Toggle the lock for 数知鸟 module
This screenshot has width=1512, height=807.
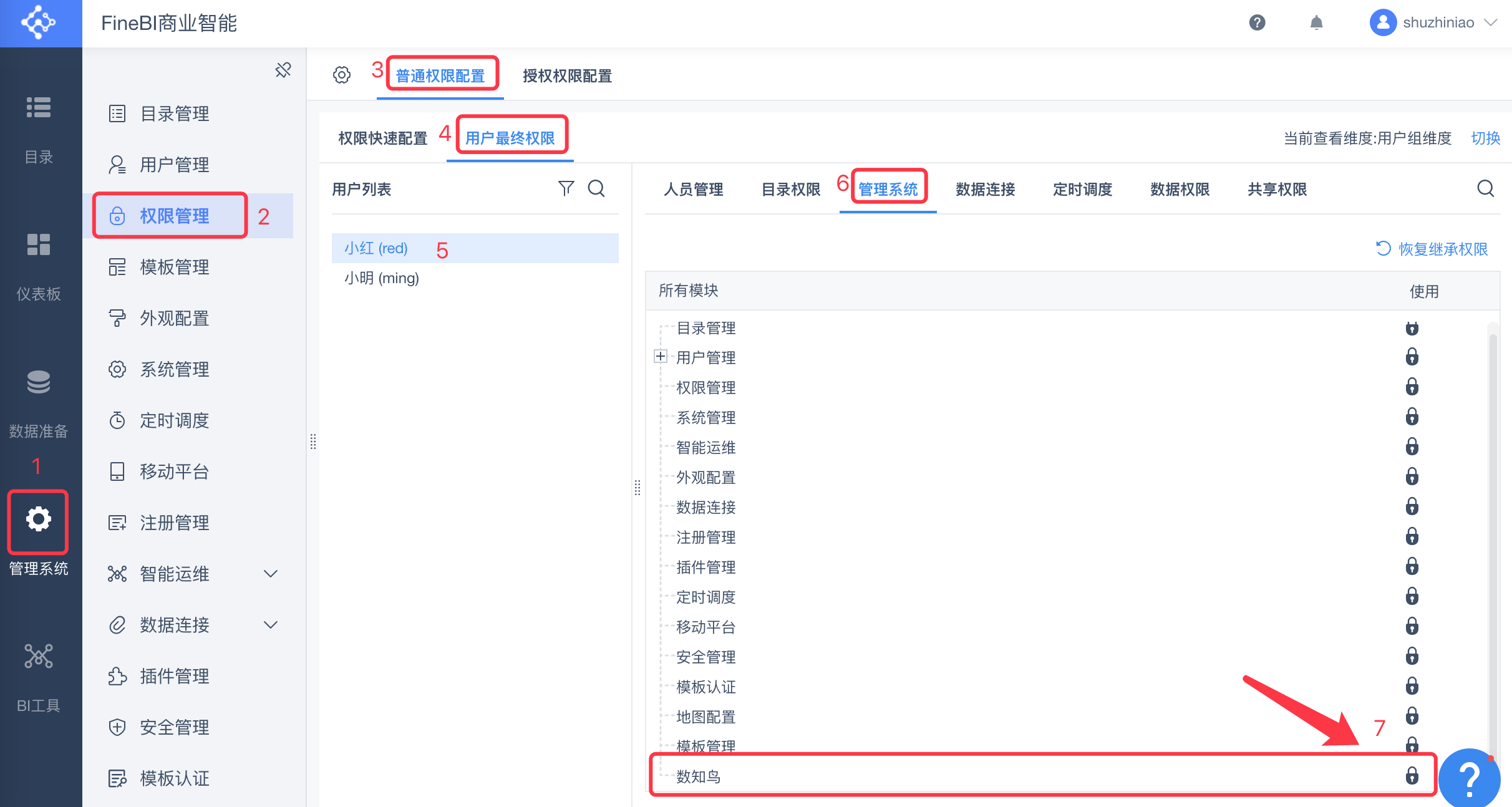coord(1412,775)
